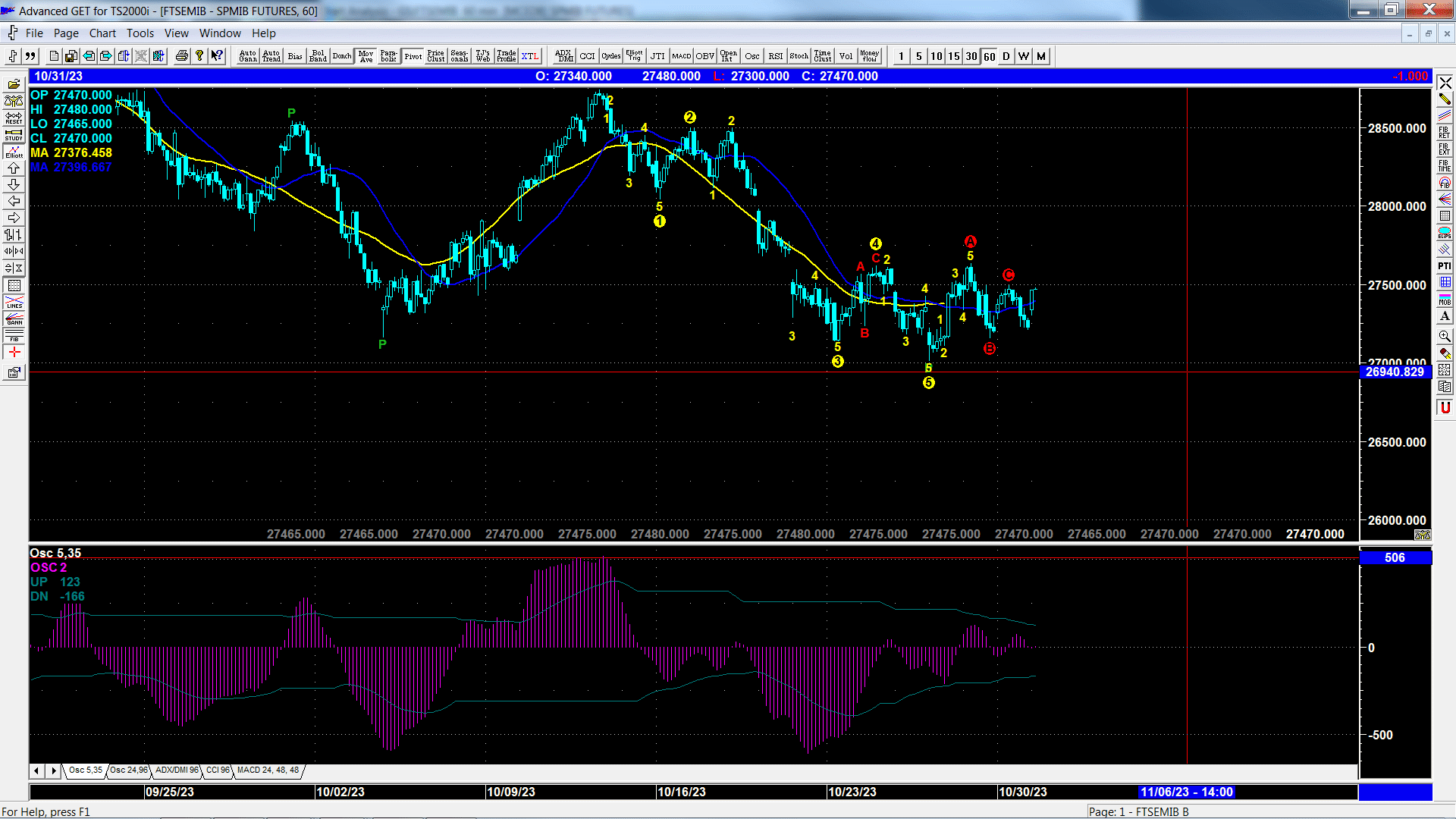Select the 60-minute timeframe button
1456x819 pixels.
(989, 56)
